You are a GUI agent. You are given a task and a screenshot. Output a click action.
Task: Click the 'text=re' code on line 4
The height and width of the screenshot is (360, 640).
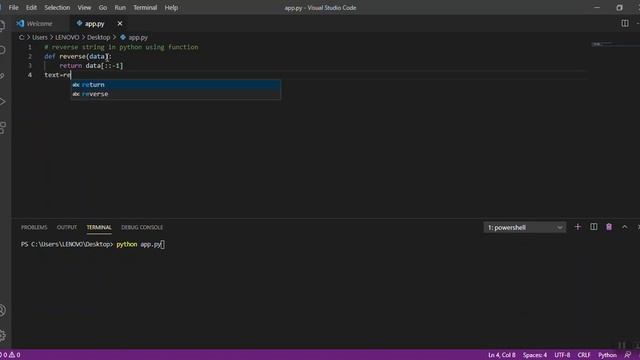(58, 75)
